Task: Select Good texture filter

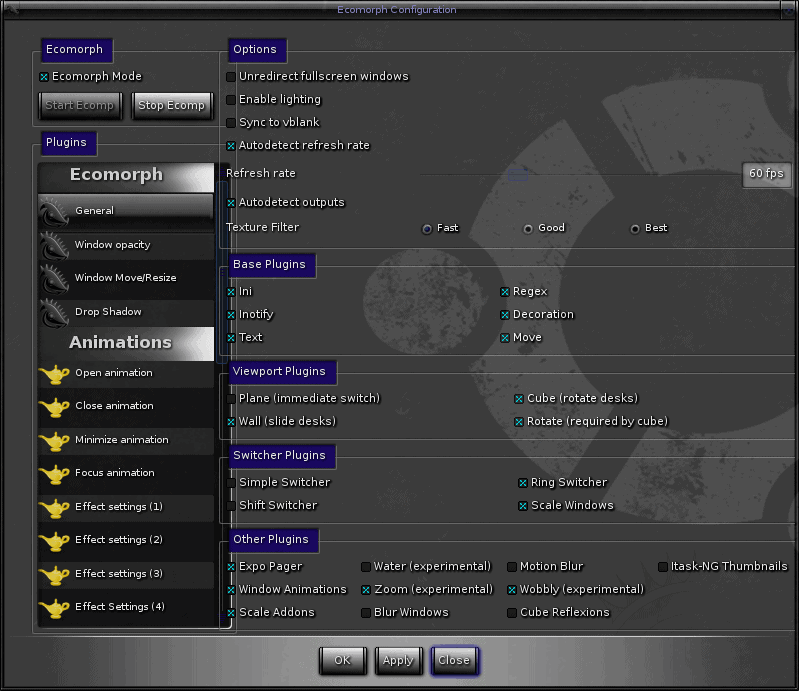Action: pos(528,229)
